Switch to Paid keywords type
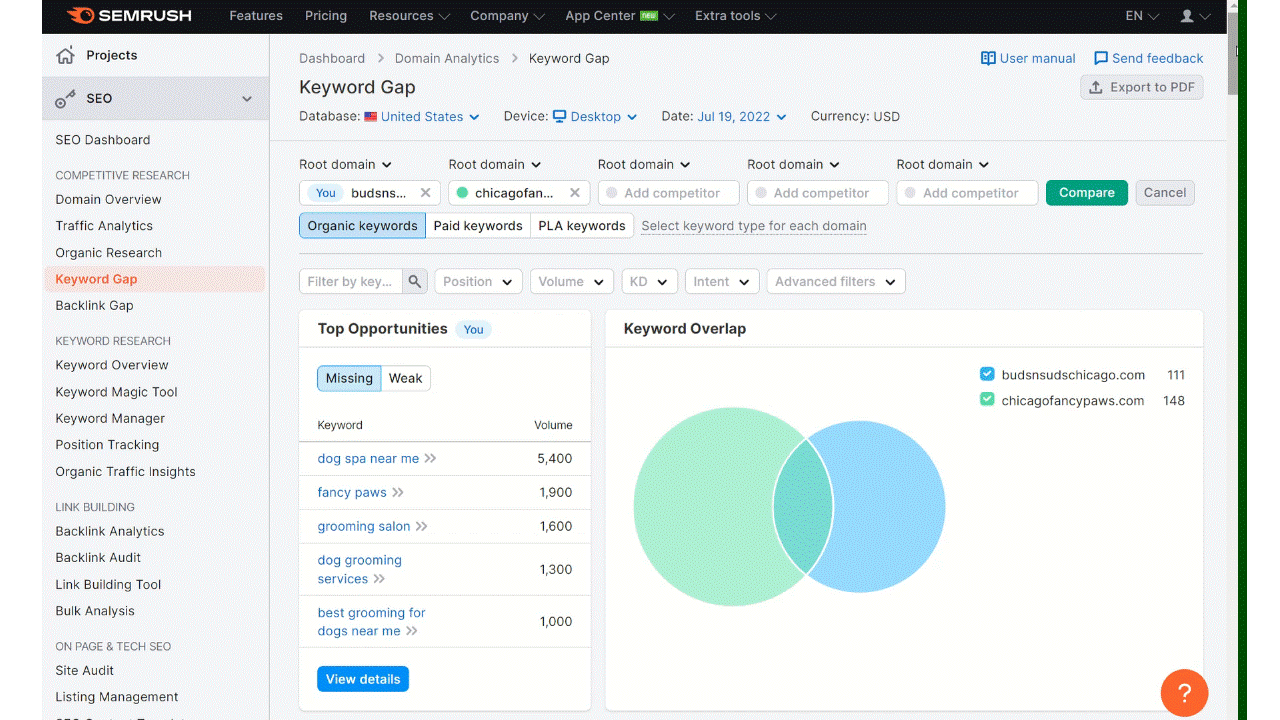The width and height of the screenshot is (1280, 720). pyautogui.click(x=478, y=225)
